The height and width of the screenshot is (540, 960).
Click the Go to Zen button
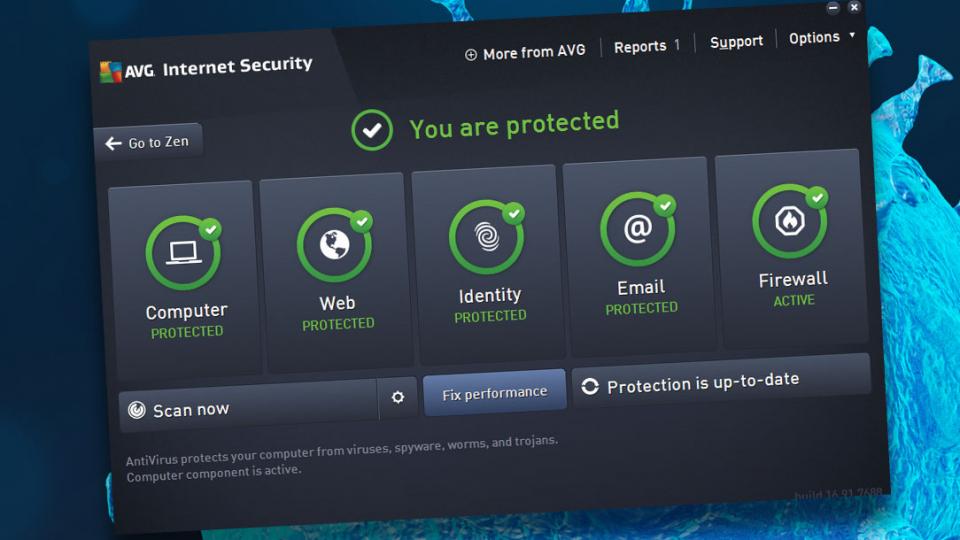coord(148,143)
